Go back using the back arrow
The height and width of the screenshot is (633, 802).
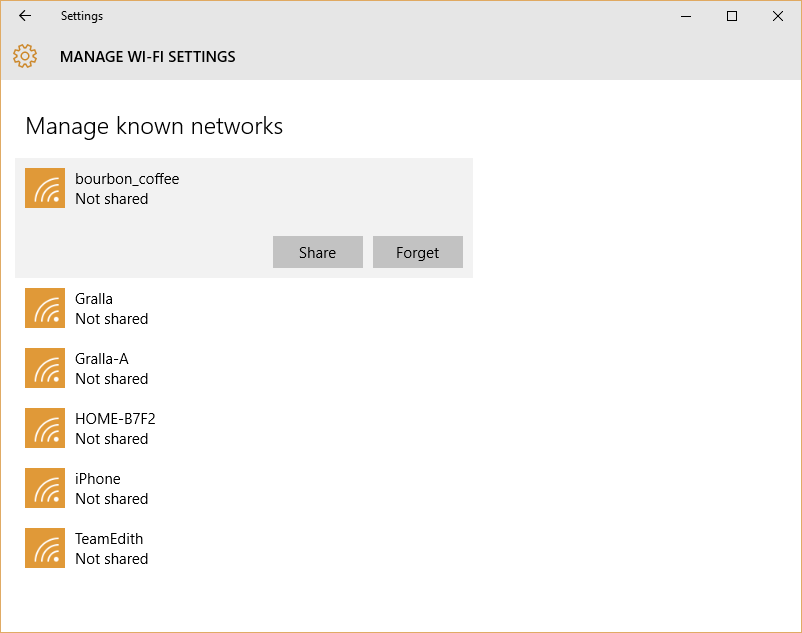click(x=25, y=16)
